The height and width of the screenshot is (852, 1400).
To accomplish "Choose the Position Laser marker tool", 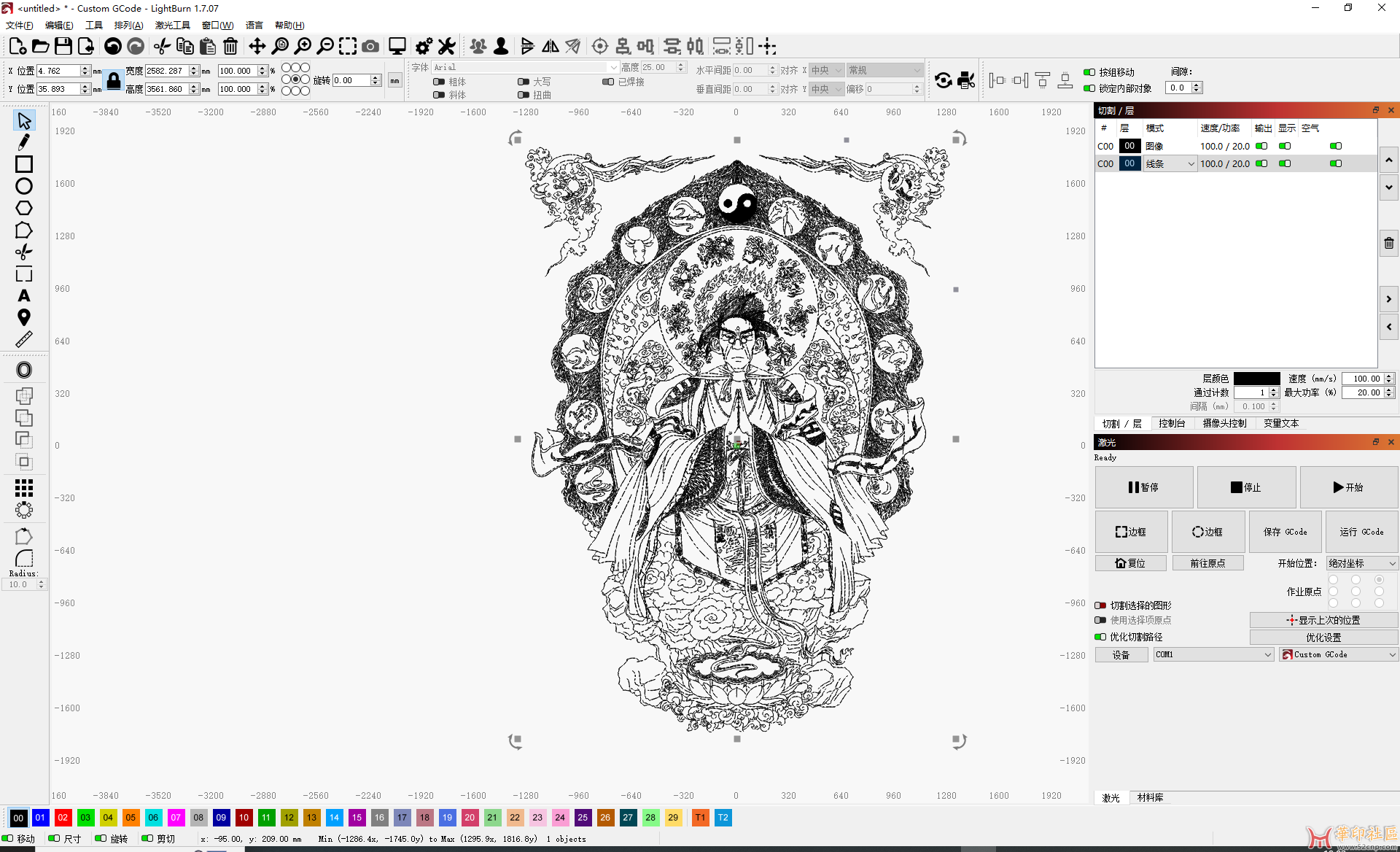I will pos(24,317).
